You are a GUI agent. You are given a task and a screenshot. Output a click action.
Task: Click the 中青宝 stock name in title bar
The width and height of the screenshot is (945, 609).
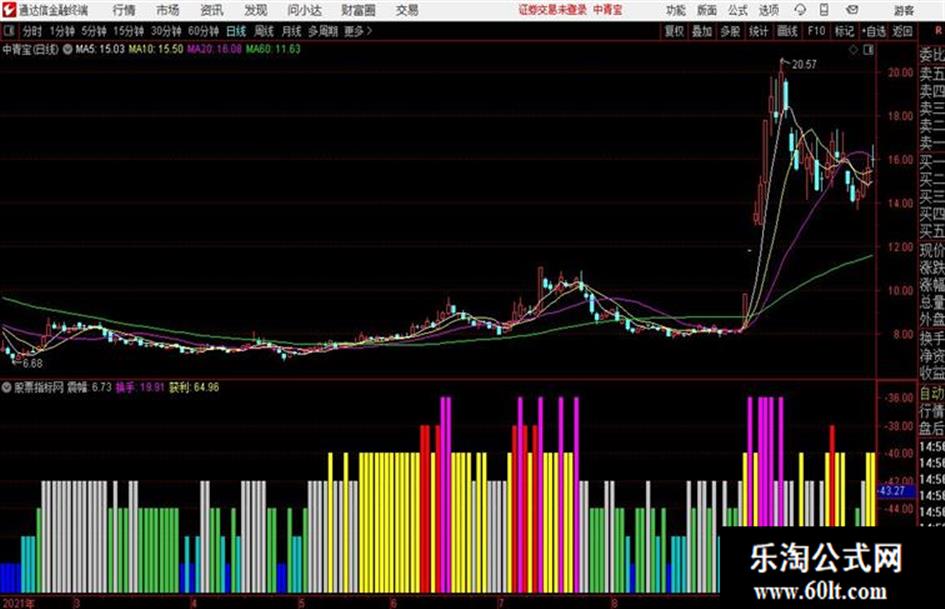608,10
